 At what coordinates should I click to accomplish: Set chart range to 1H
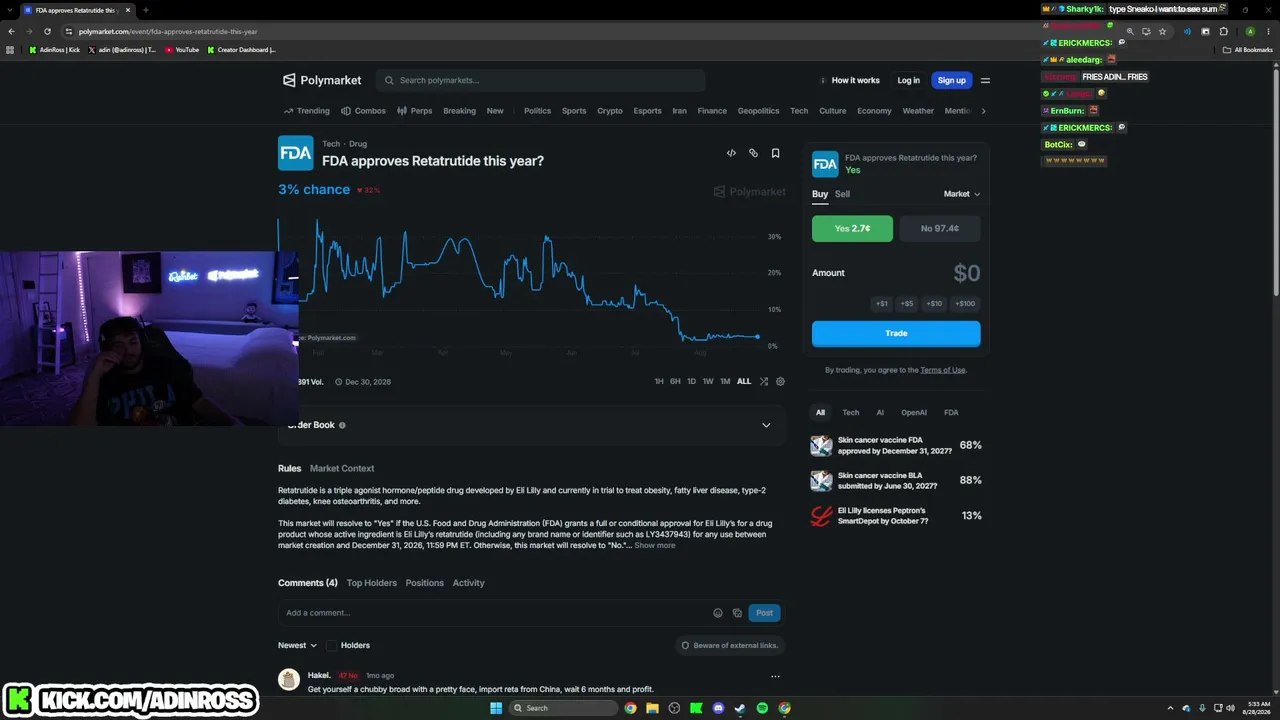(659, 381)
